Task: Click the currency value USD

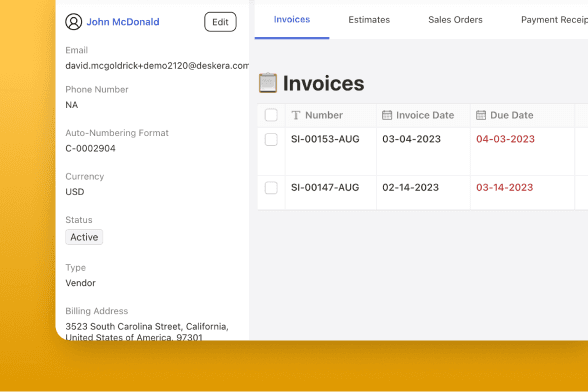Action: pos(75,192)
